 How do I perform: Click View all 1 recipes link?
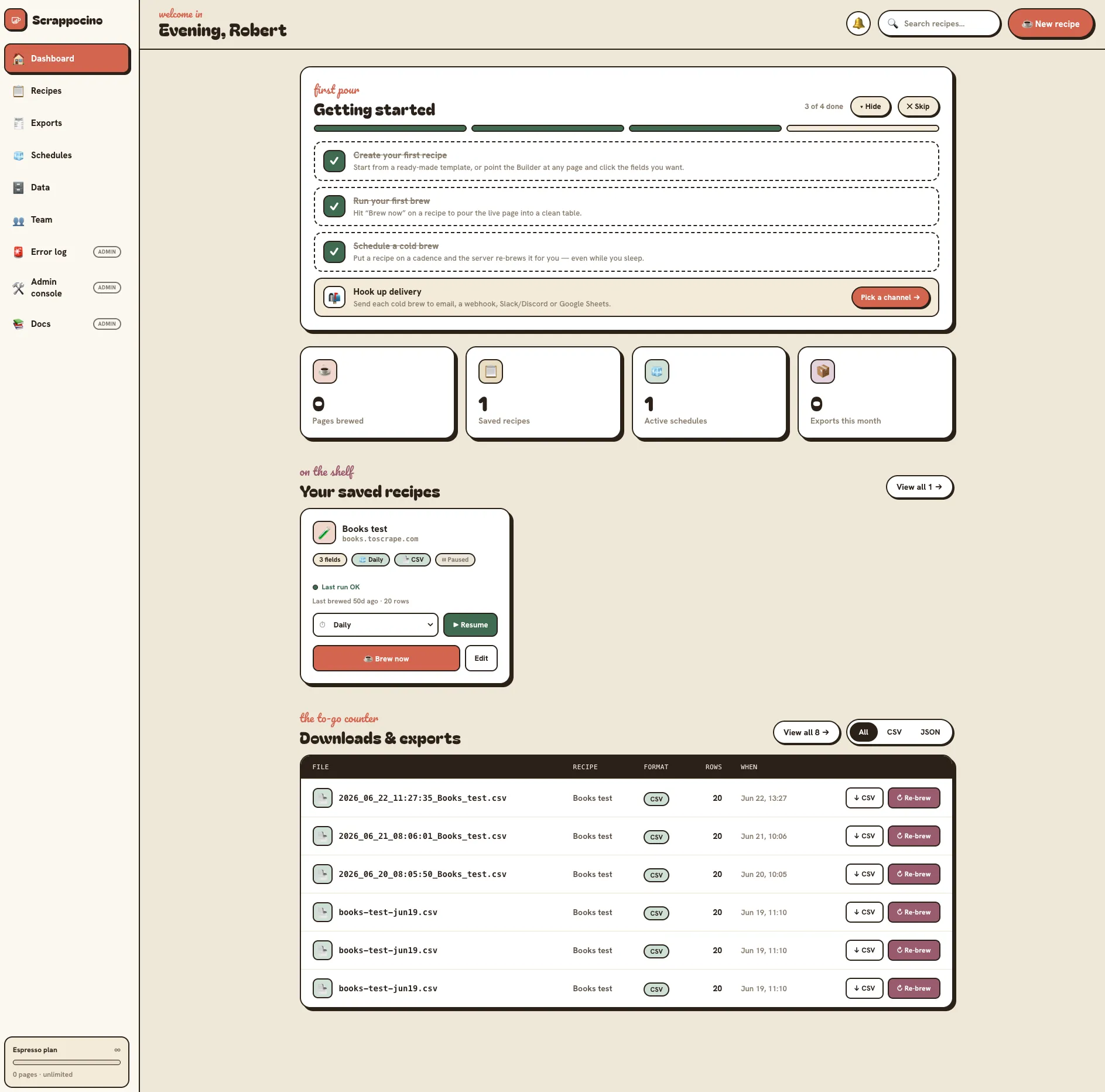919,487
